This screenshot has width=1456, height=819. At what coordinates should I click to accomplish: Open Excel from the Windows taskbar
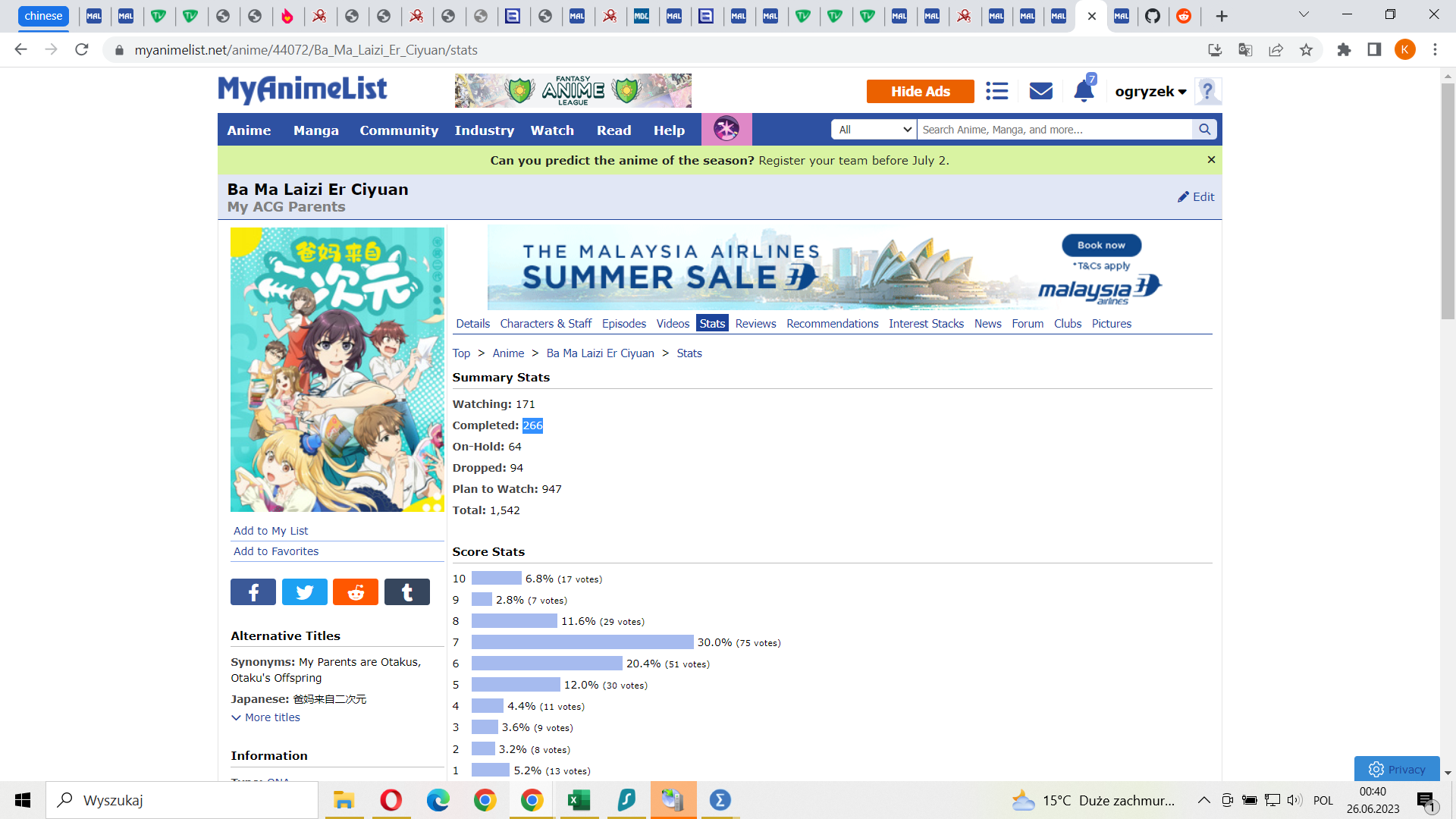(x=579, y=800)
